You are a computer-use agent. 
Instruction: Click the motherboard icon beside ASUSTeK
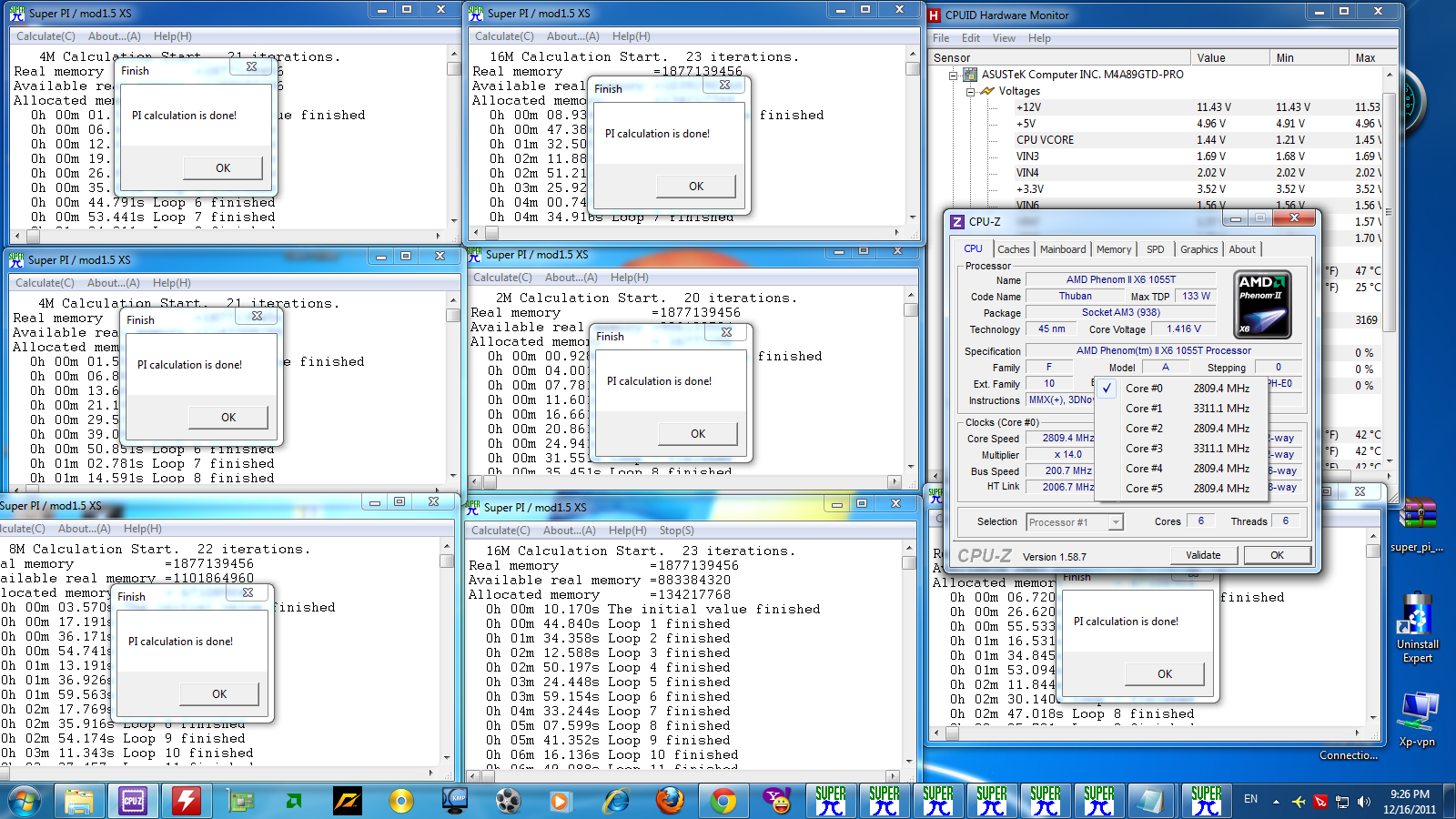[970, 75]
